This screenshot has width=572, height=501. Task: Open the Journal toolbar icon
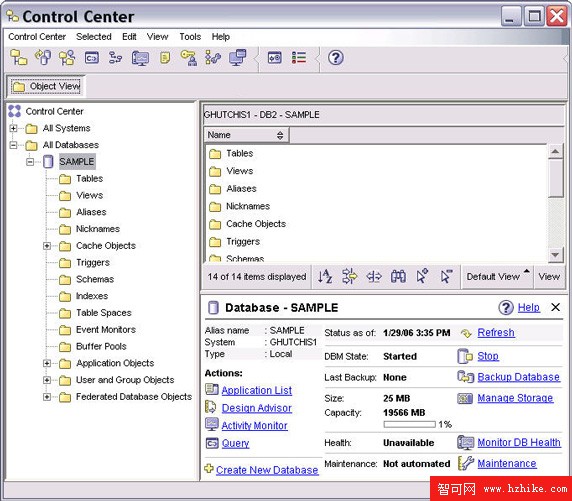(x=165, y=58)
